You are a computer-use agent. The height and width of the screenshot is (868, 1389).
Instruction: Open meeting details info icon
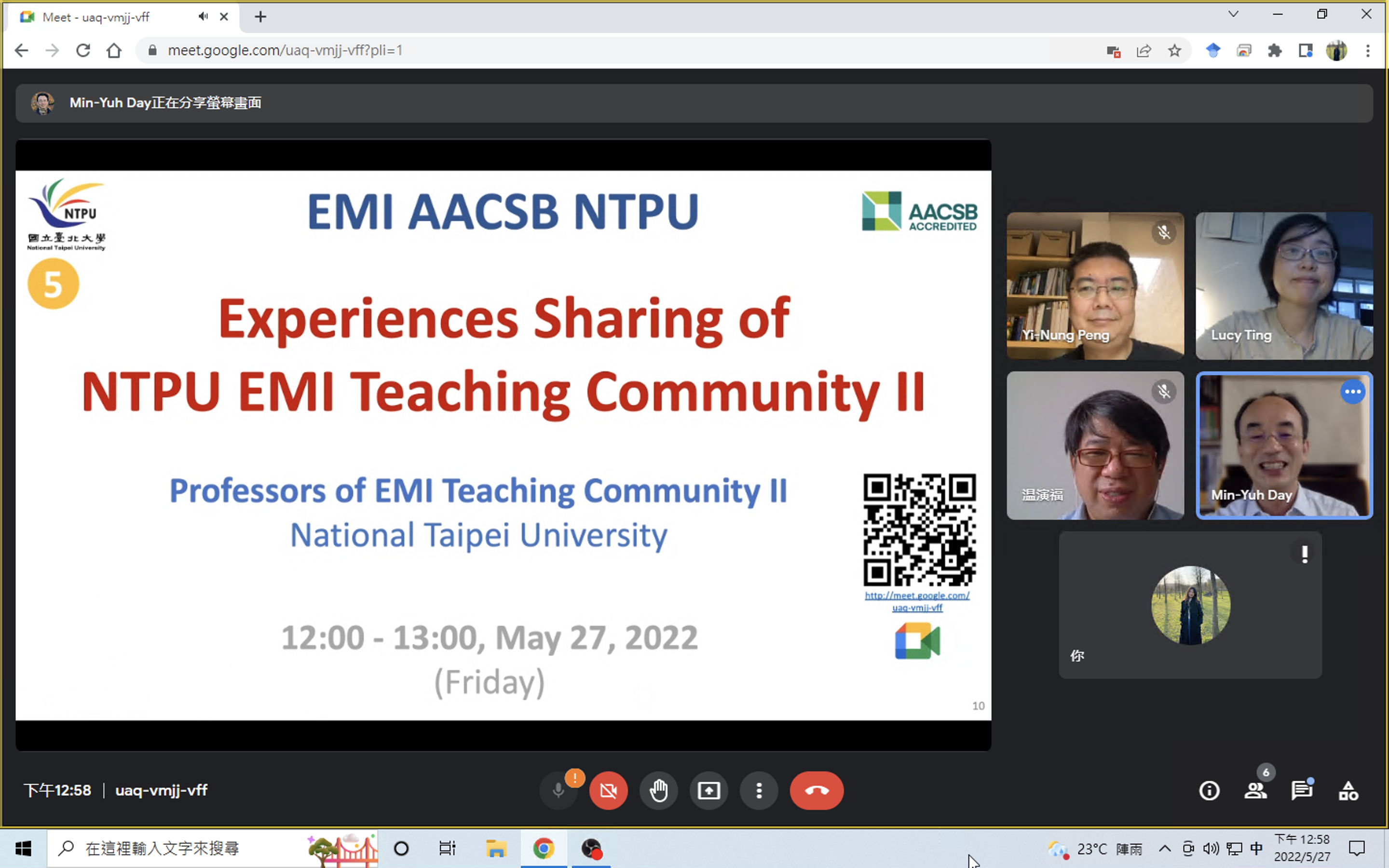tap(1209, 791)
